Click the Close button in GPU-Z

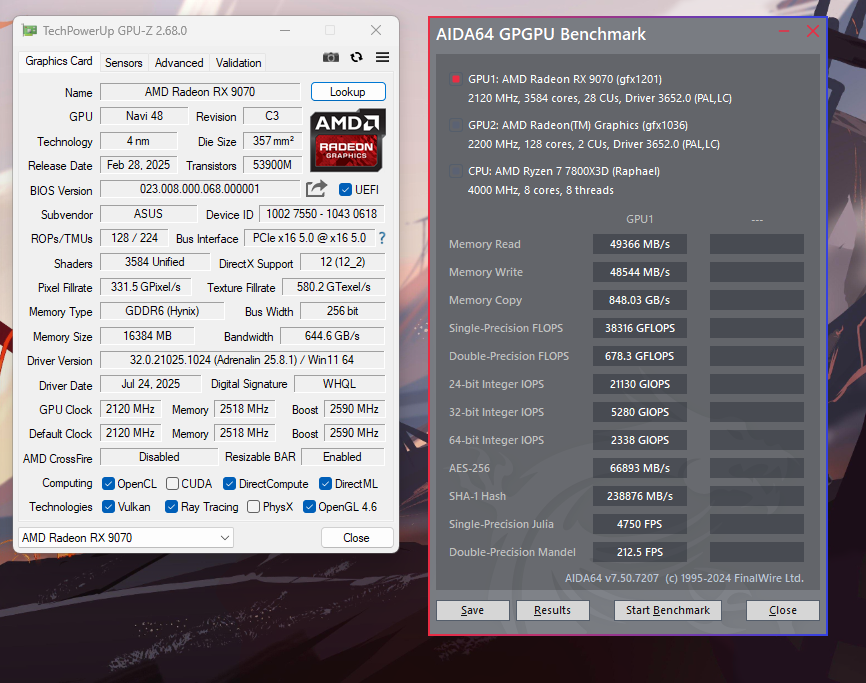pyautogui.click(x=357, y=537)
